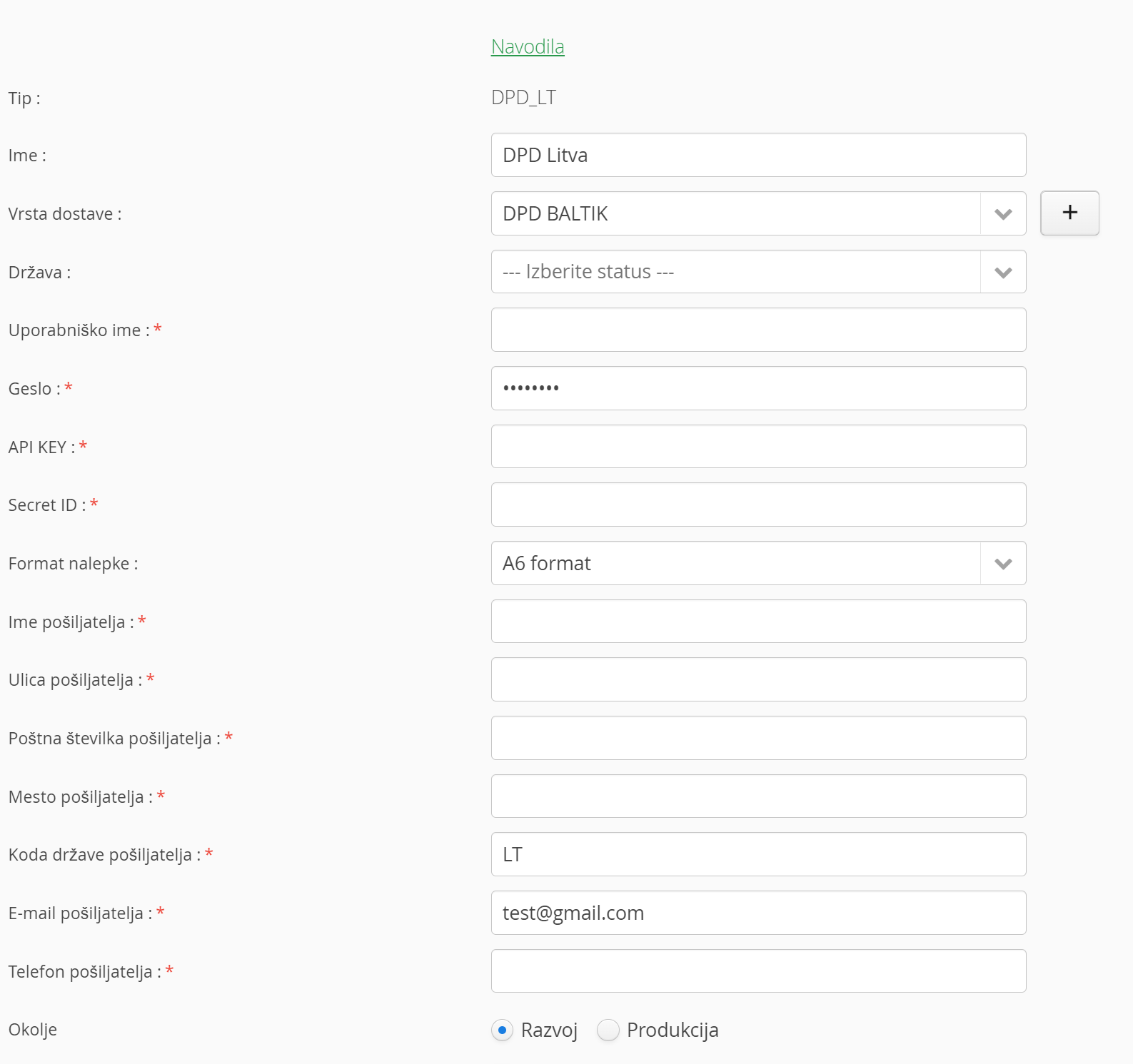Focus the Poštna številka pošiljatelja field
1133x1064 pixels.
(758, 738)
